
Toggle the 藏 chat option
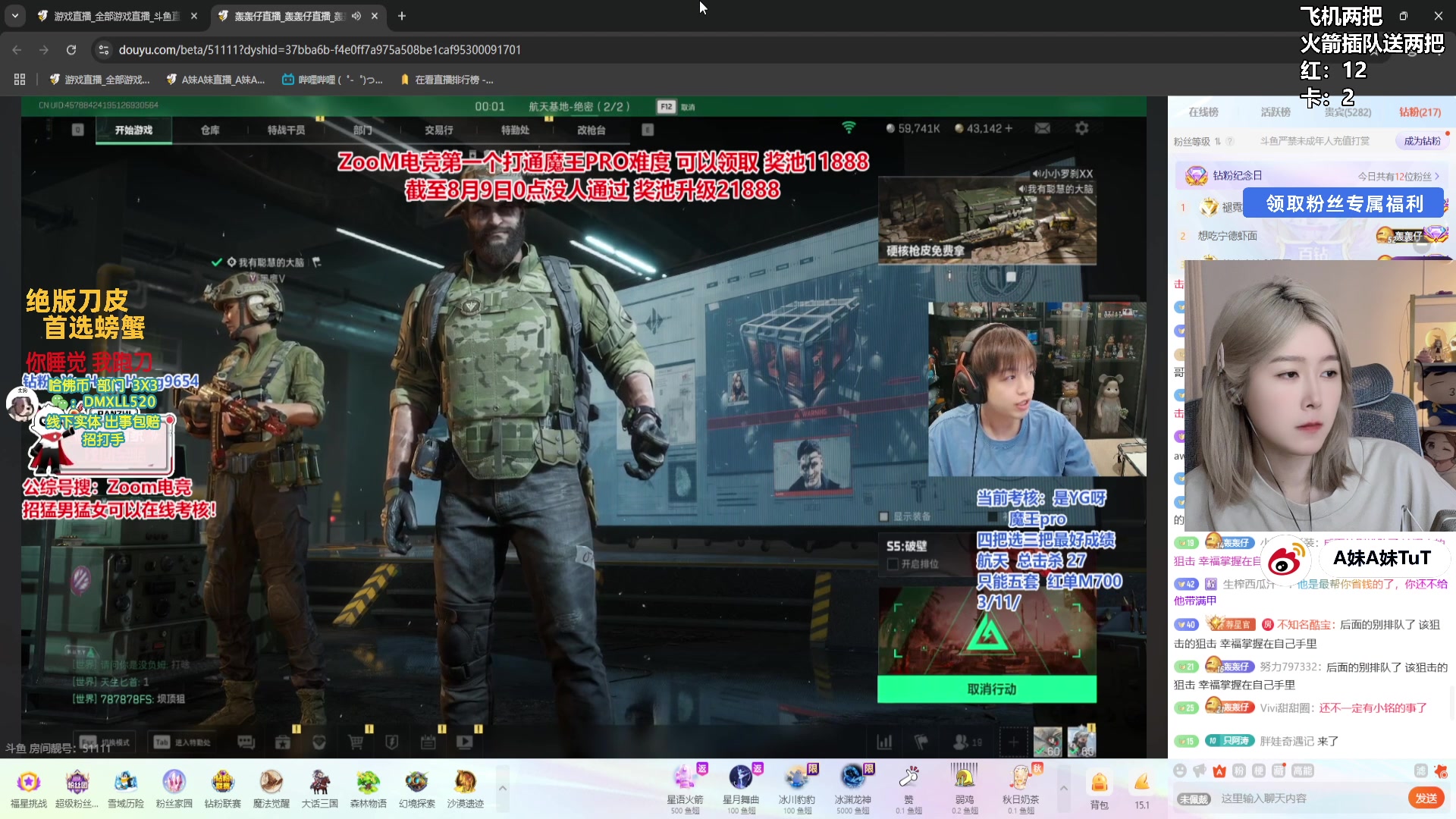pyautogui.click(x=1278, y=770)
